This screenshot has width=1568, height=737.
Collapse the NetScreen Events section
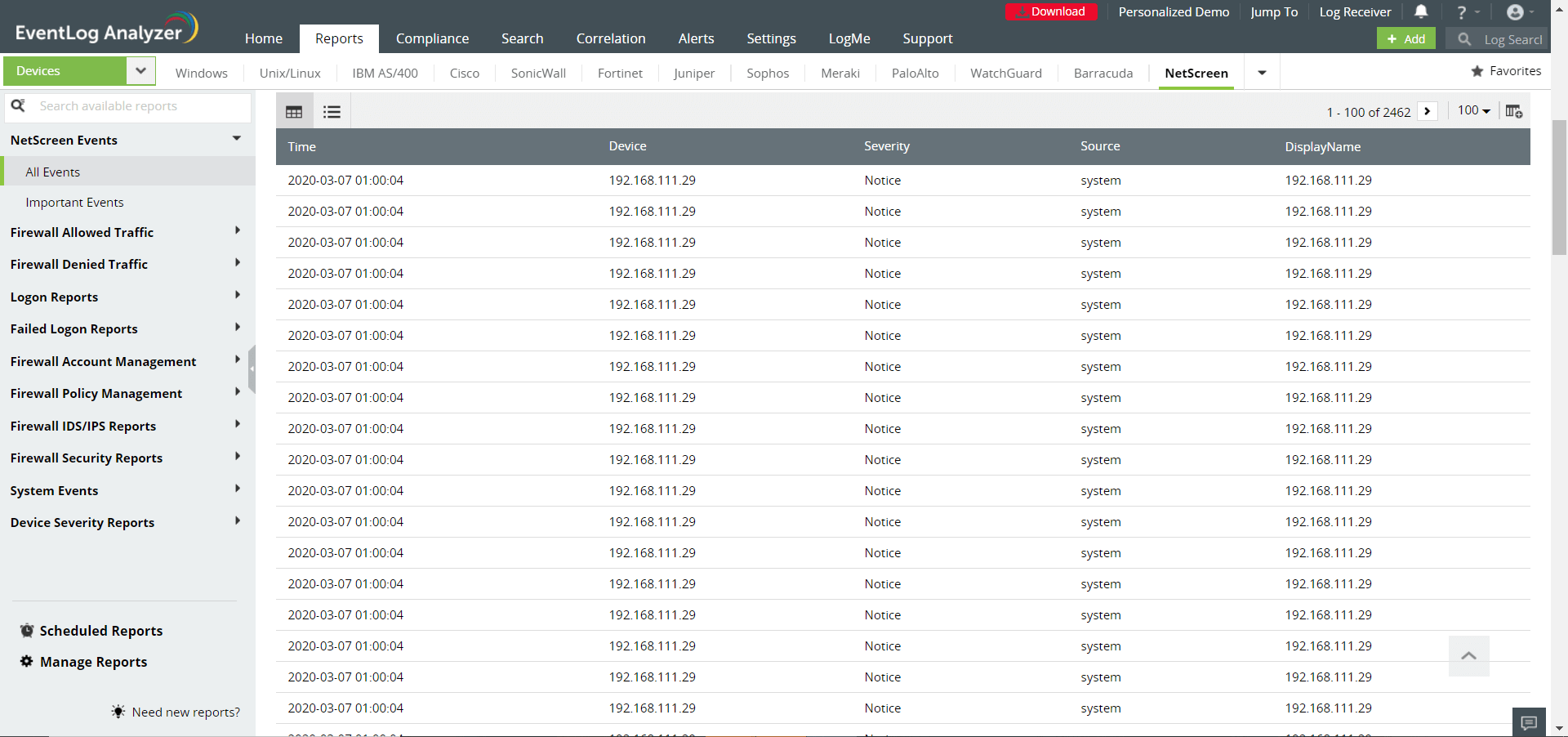237,139
